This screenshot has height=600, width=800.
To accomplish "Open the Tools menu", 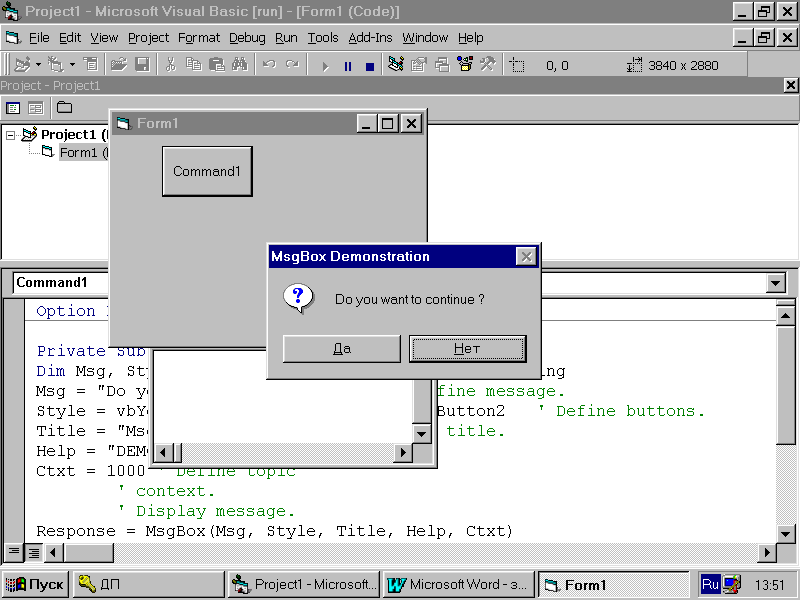I will click(x=322, y=38).
